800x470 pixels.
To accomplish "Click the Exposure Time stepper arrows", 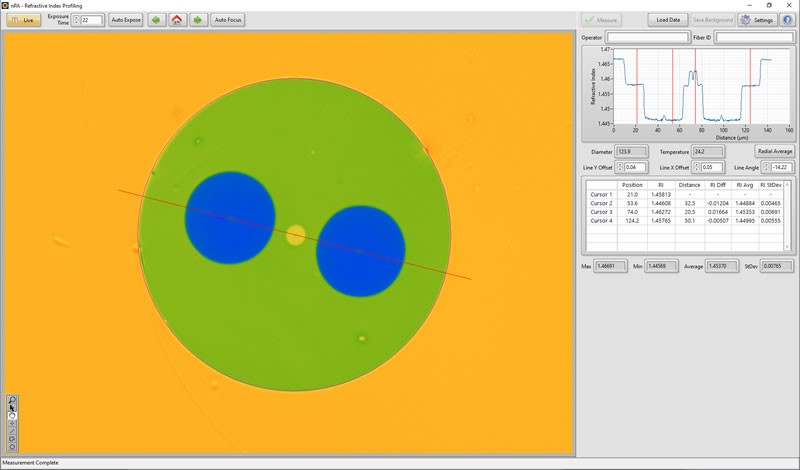I will 75,19.
